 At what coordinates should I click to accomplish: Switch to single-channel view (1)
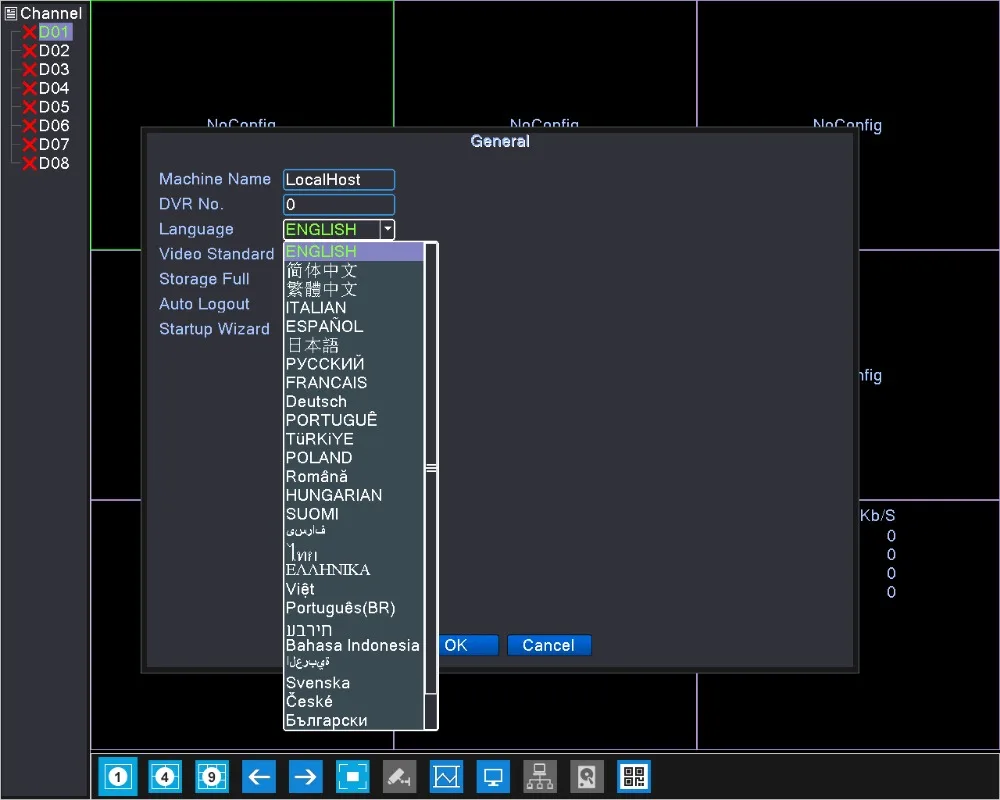(118, 776)
